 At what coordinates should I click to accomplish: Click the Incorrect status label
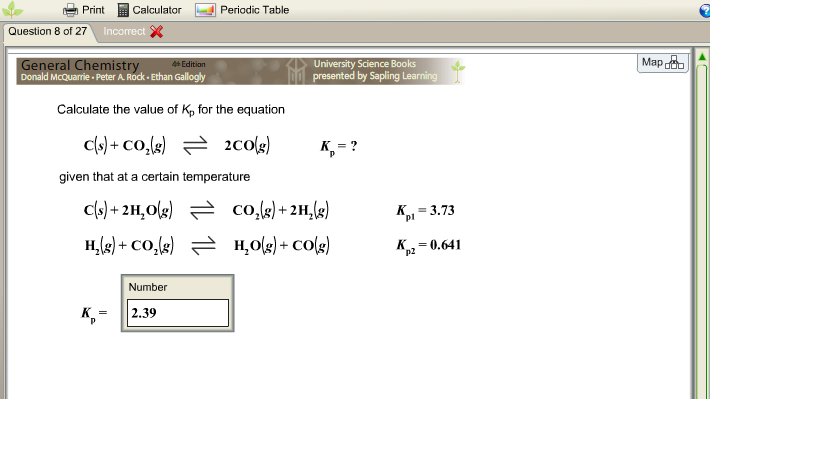coord(124,31)
